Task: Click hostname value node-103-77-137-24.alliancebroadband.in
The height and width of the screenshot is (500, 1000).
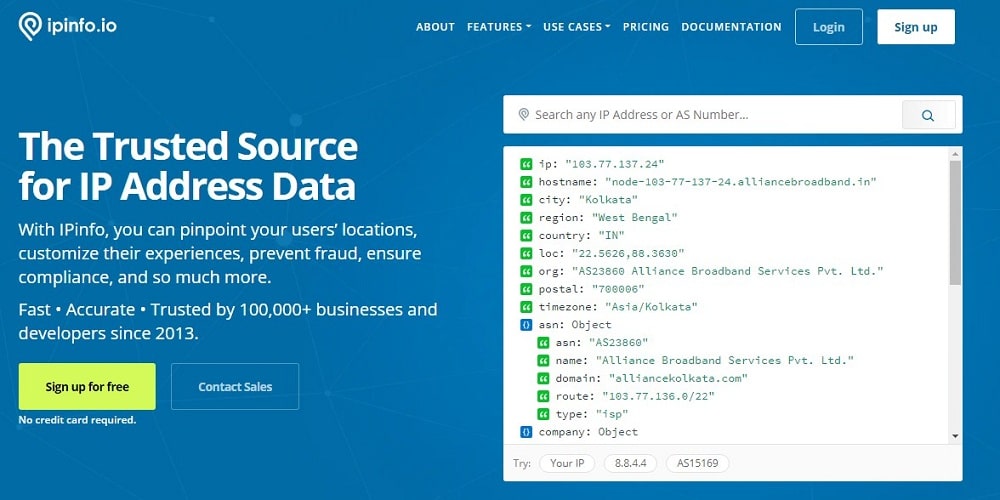Action: click(740, 182)
